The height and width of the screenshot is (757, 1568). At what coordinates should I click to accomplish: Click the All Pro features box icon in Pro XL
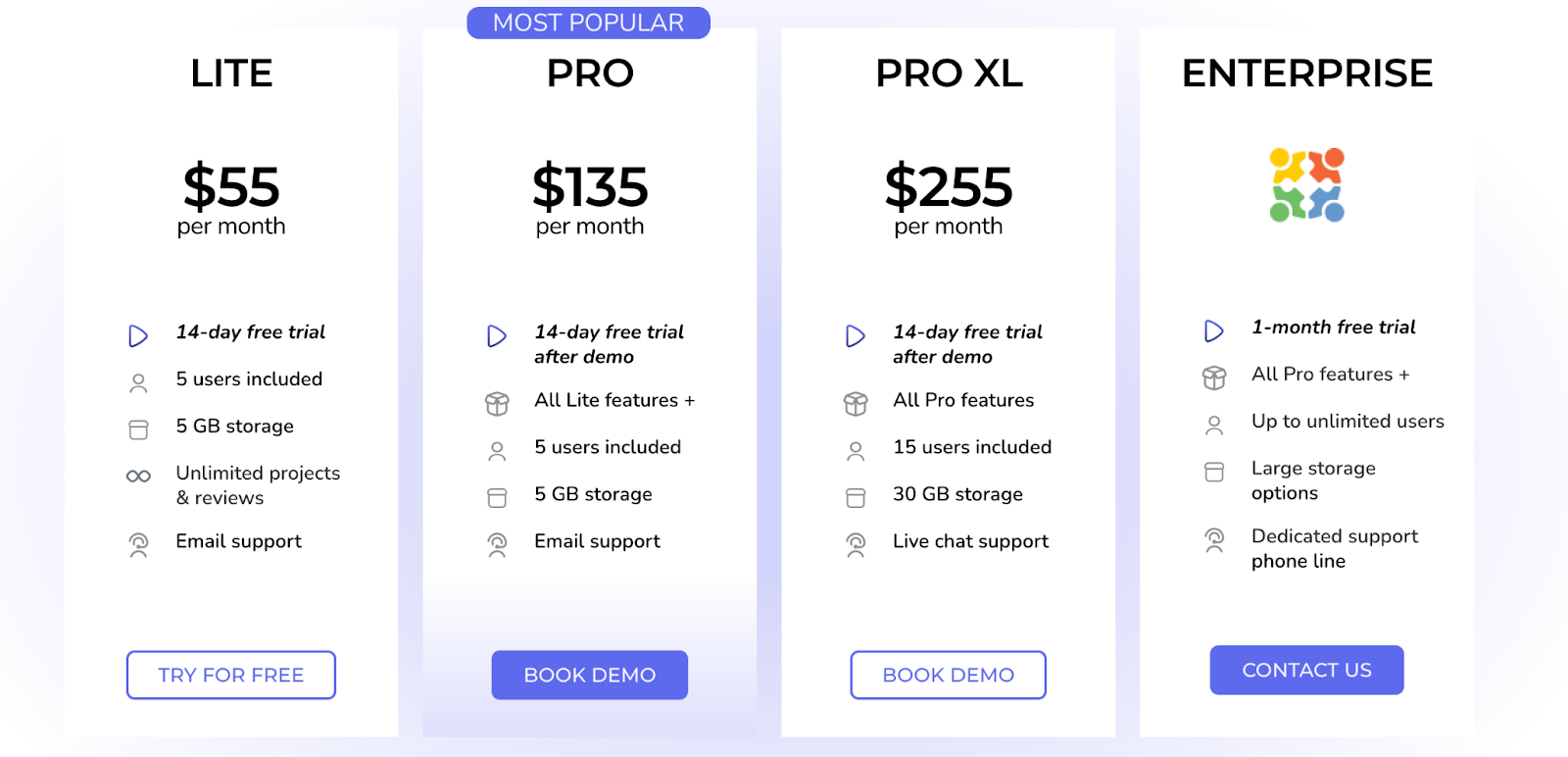click(857, 403)
